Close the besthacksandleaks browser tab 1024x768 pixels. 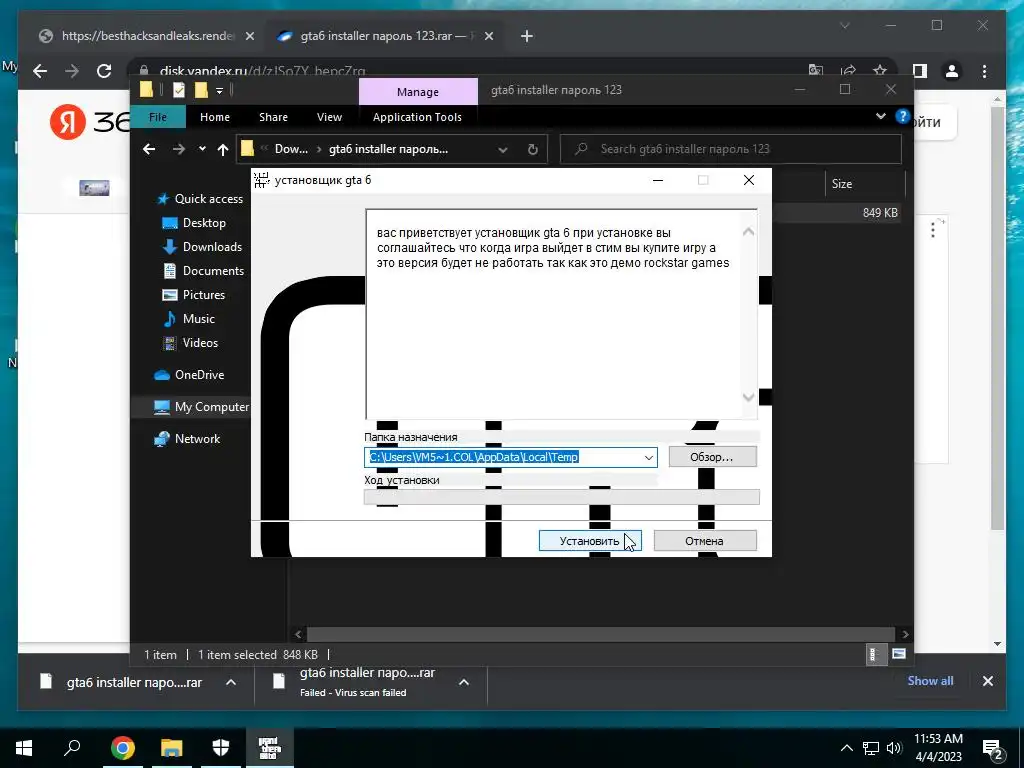tap(249, 37)
